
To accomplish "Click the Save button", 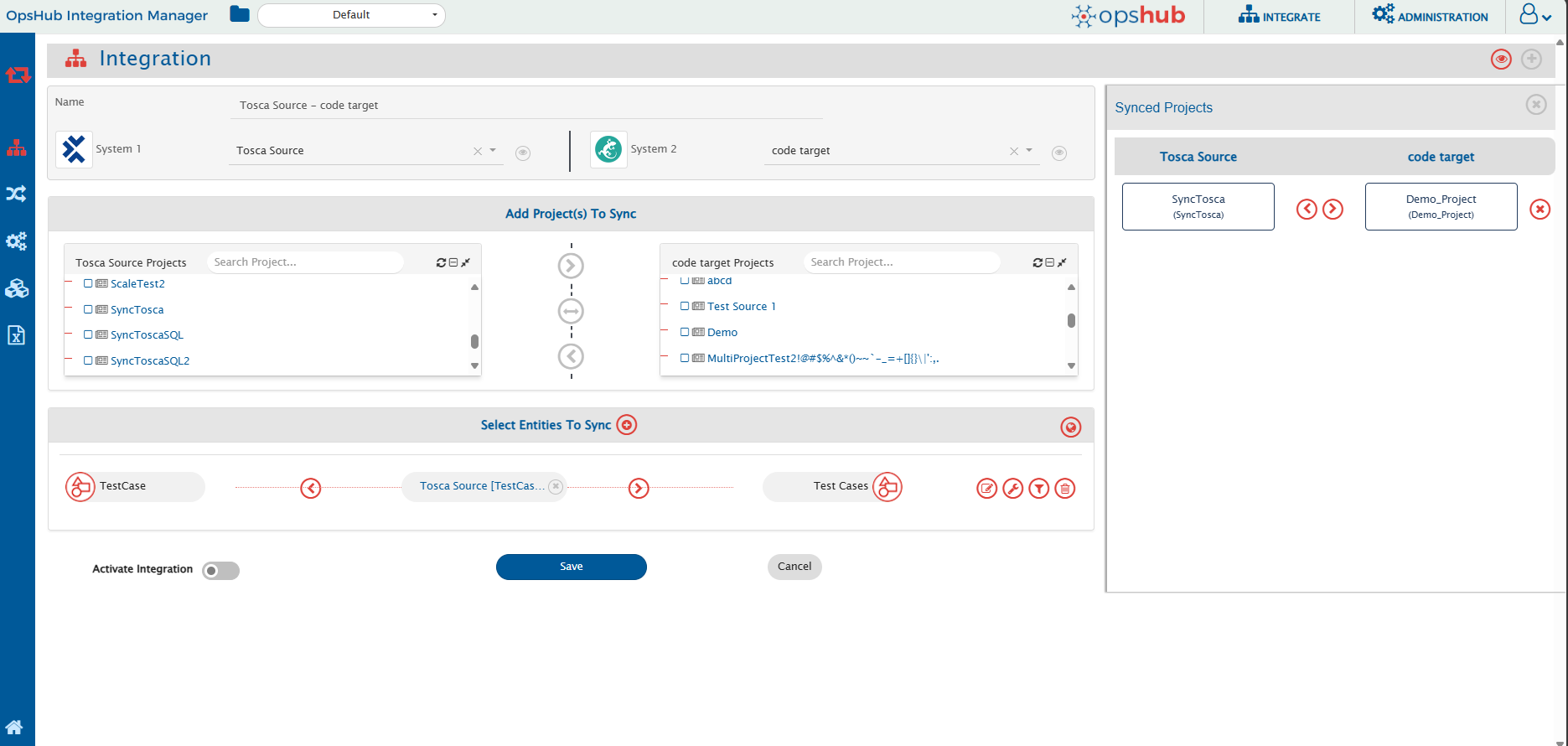I will [571, 567].
